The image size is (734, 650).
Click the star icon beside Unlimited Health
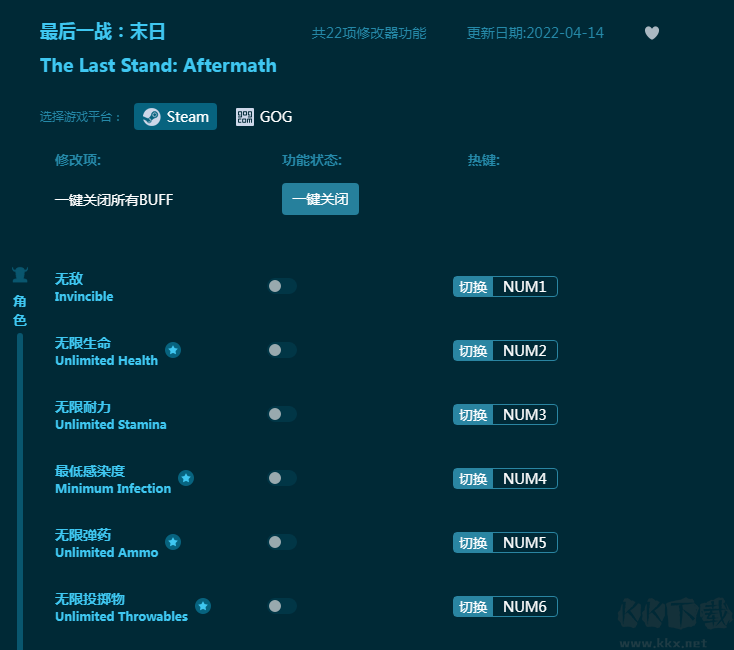click(x=173, y=350)
